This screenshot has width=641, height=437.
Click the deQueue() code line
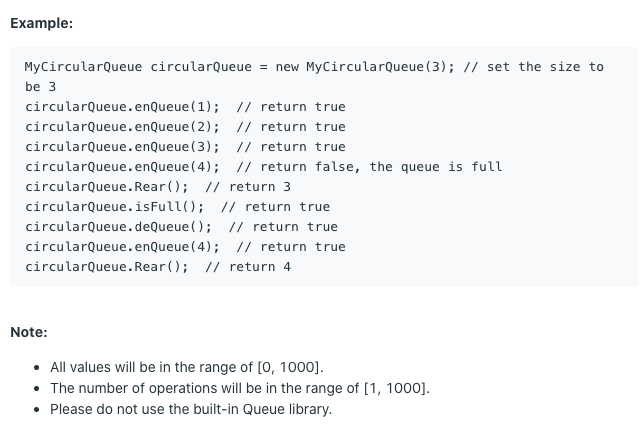click(x=182, y=227)
